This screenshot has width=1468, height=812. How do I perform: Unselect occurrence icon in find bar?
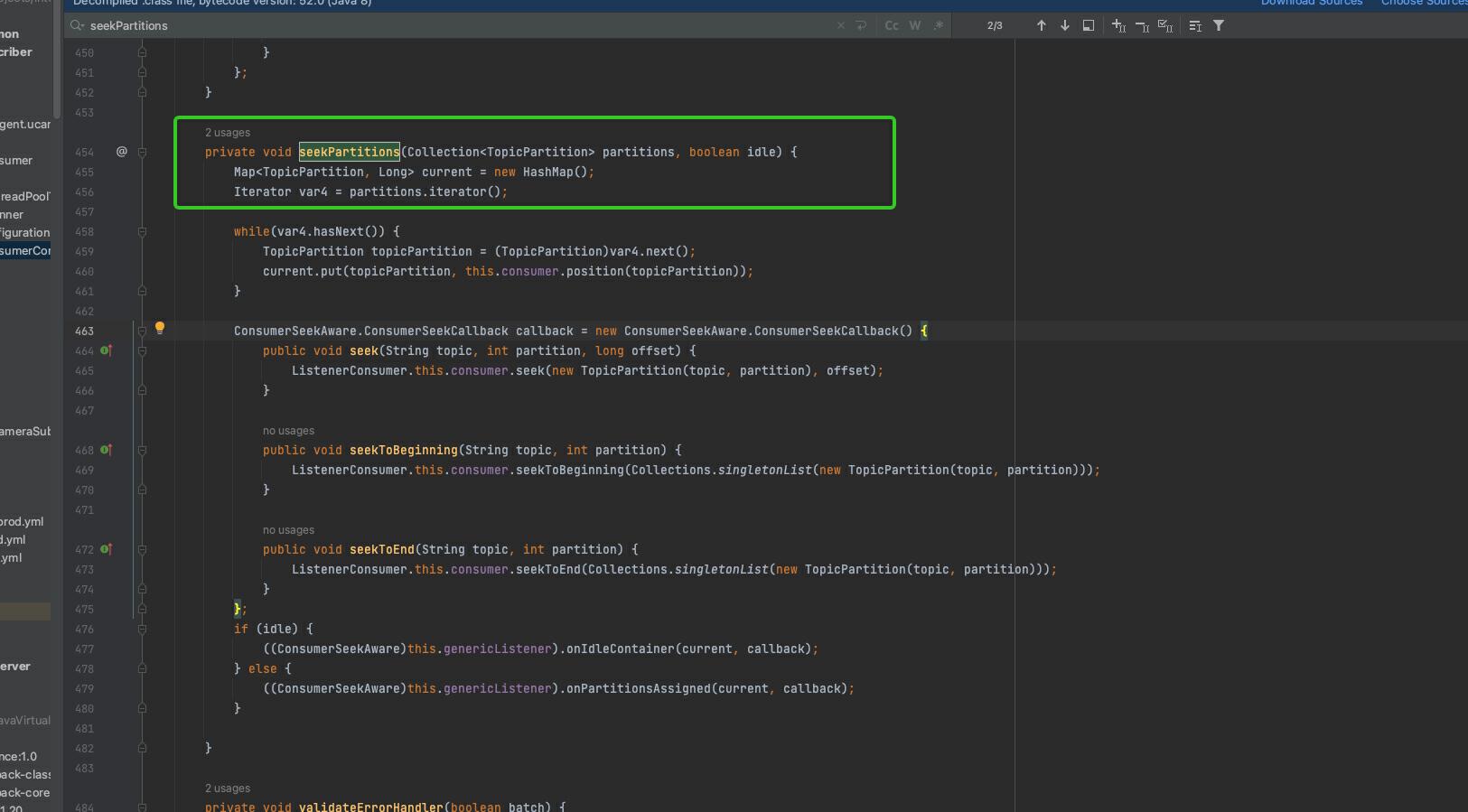pyautogui.click(x=1142, y=25)
